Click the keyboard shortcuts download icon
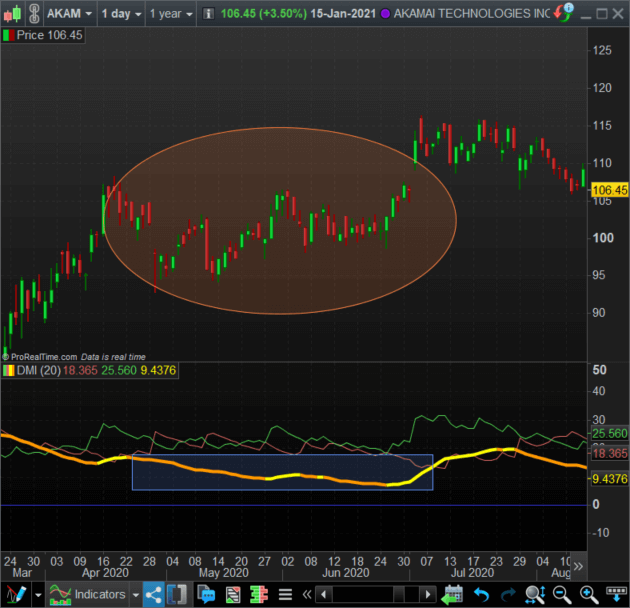 coord(616,594)
